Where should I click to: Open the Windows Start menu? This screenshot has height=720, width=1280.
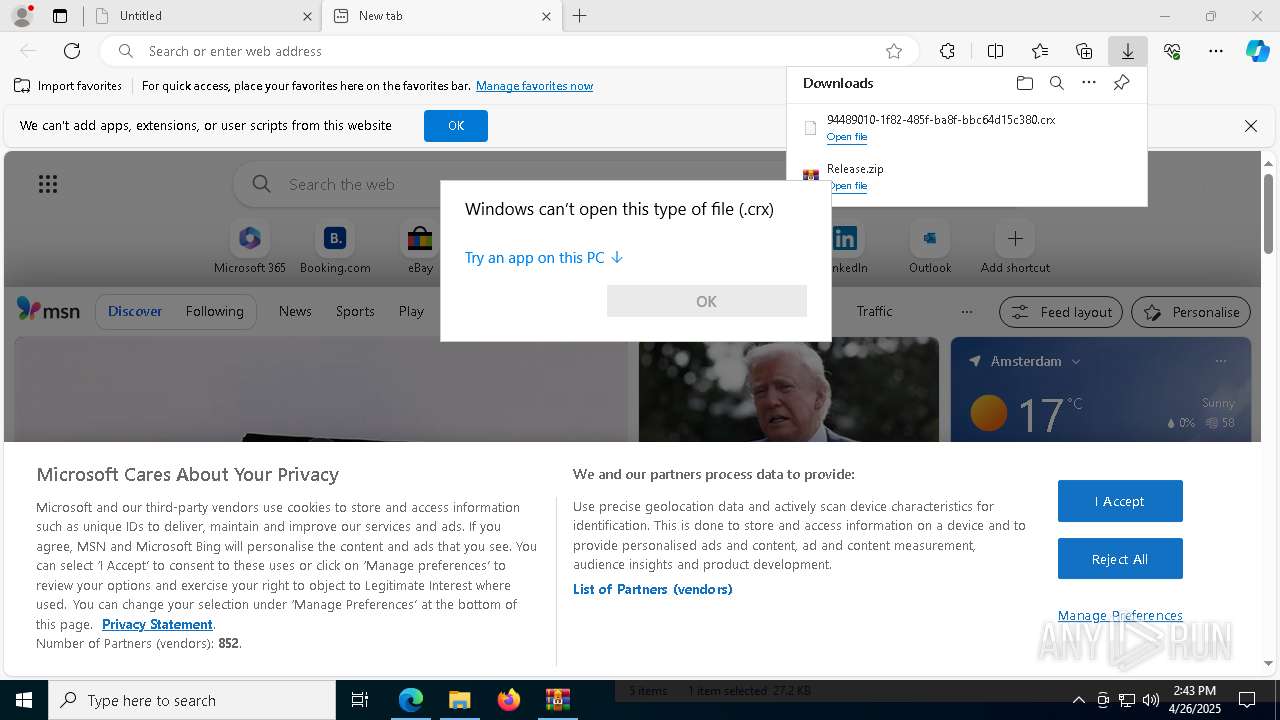pos(24,700)
